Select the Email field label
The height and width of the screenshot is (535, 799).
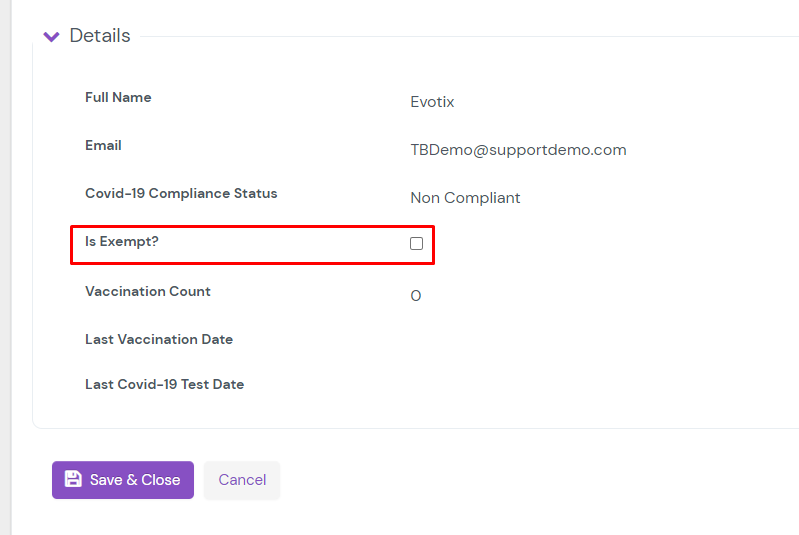coord(103,146)
